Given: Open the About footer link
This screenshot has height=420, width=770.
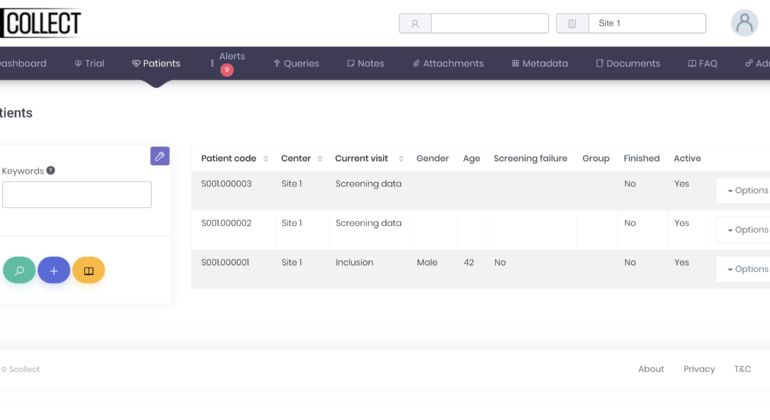Looking at the screenshot, I should tap(651, 369).
